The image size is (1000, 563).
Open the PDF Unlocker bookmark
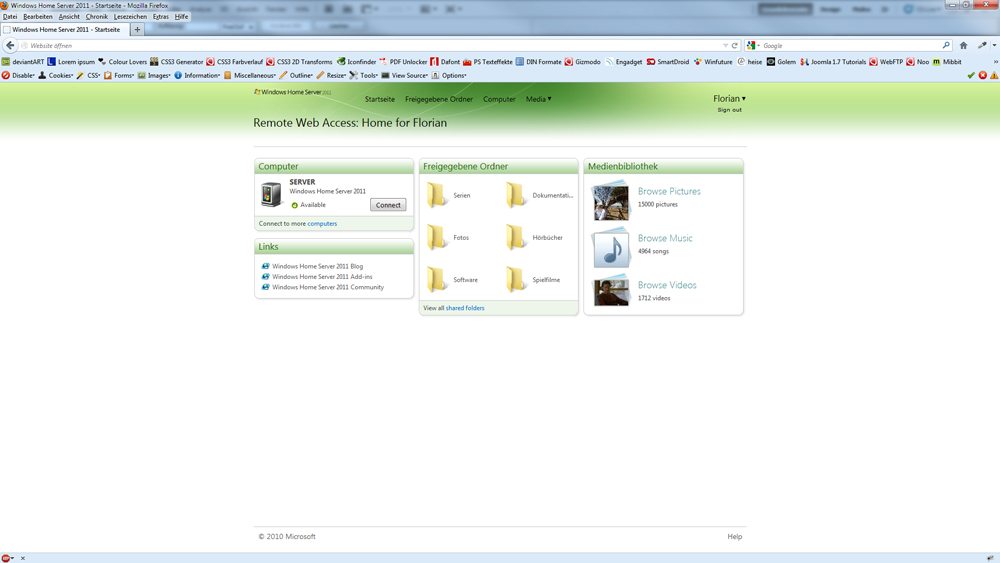(x=403, y=62)
